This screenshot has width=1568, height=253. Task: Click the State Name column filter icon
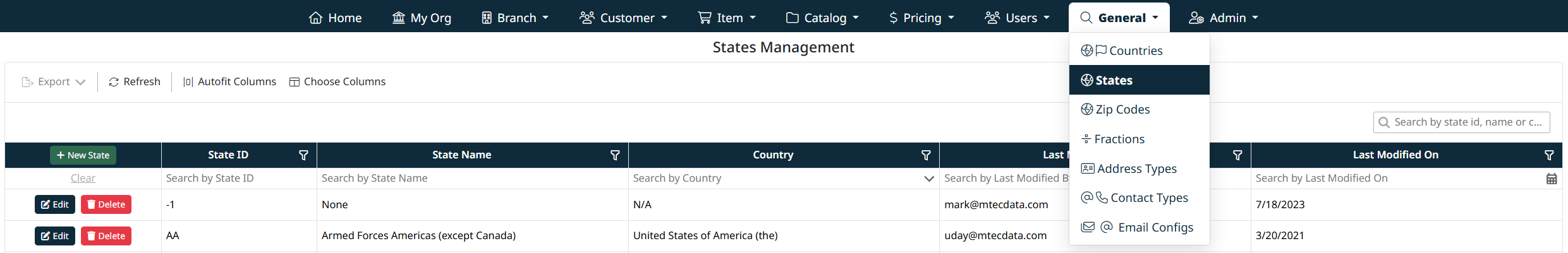pos(615,155)
